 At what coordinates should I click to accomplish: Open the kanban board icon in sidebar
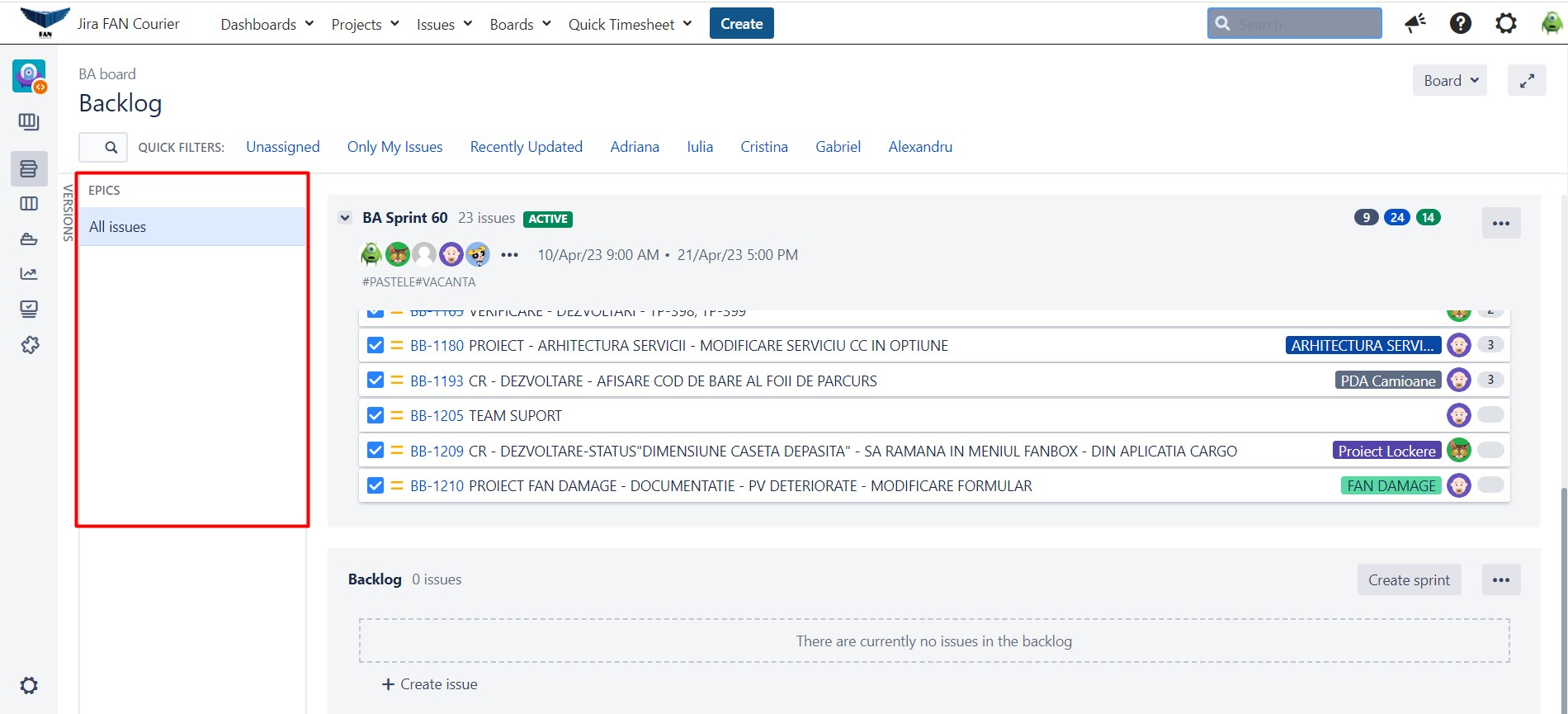pos(29,122)
